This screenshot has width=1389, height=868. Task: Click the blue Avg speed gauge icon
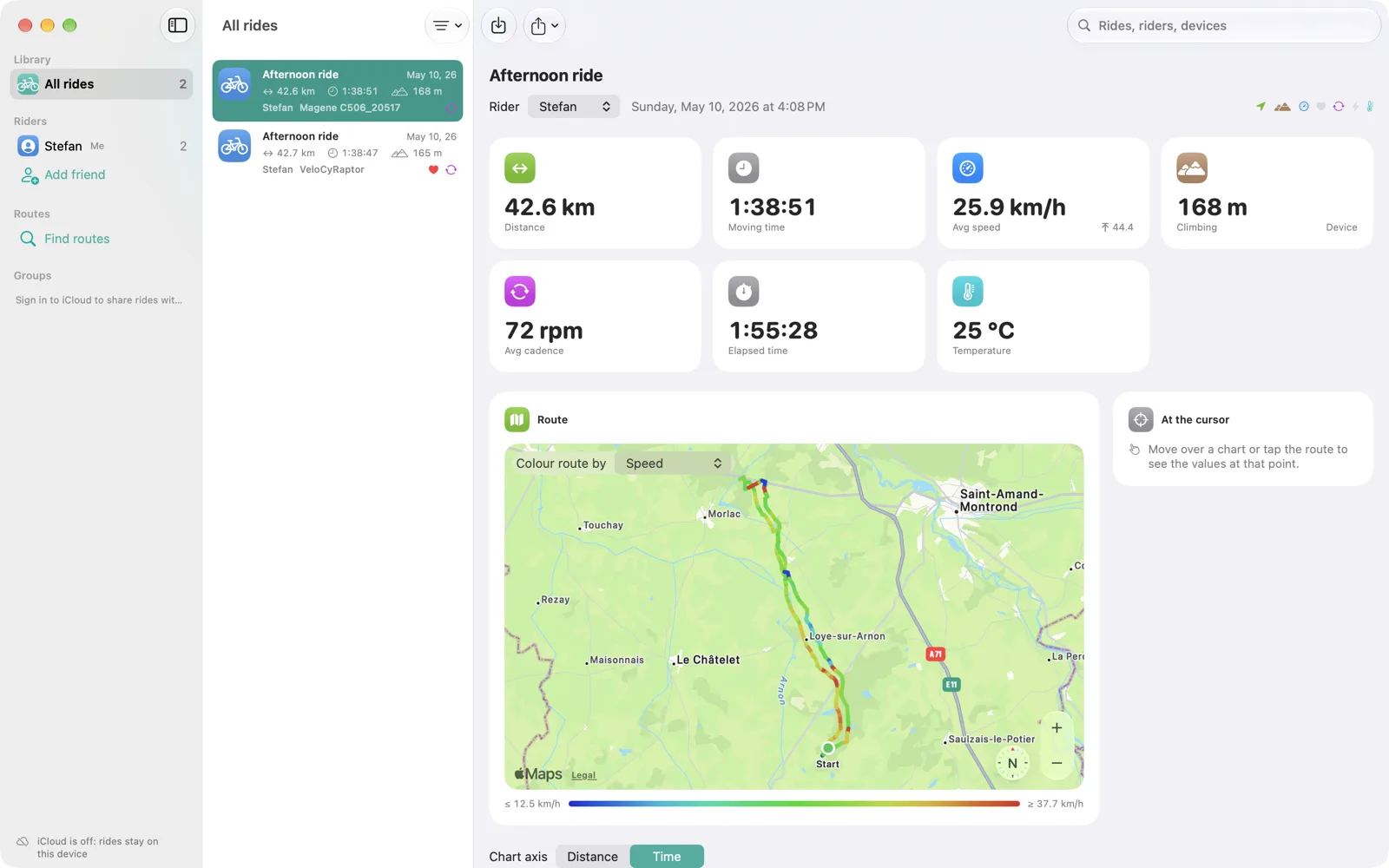point(968,168)
